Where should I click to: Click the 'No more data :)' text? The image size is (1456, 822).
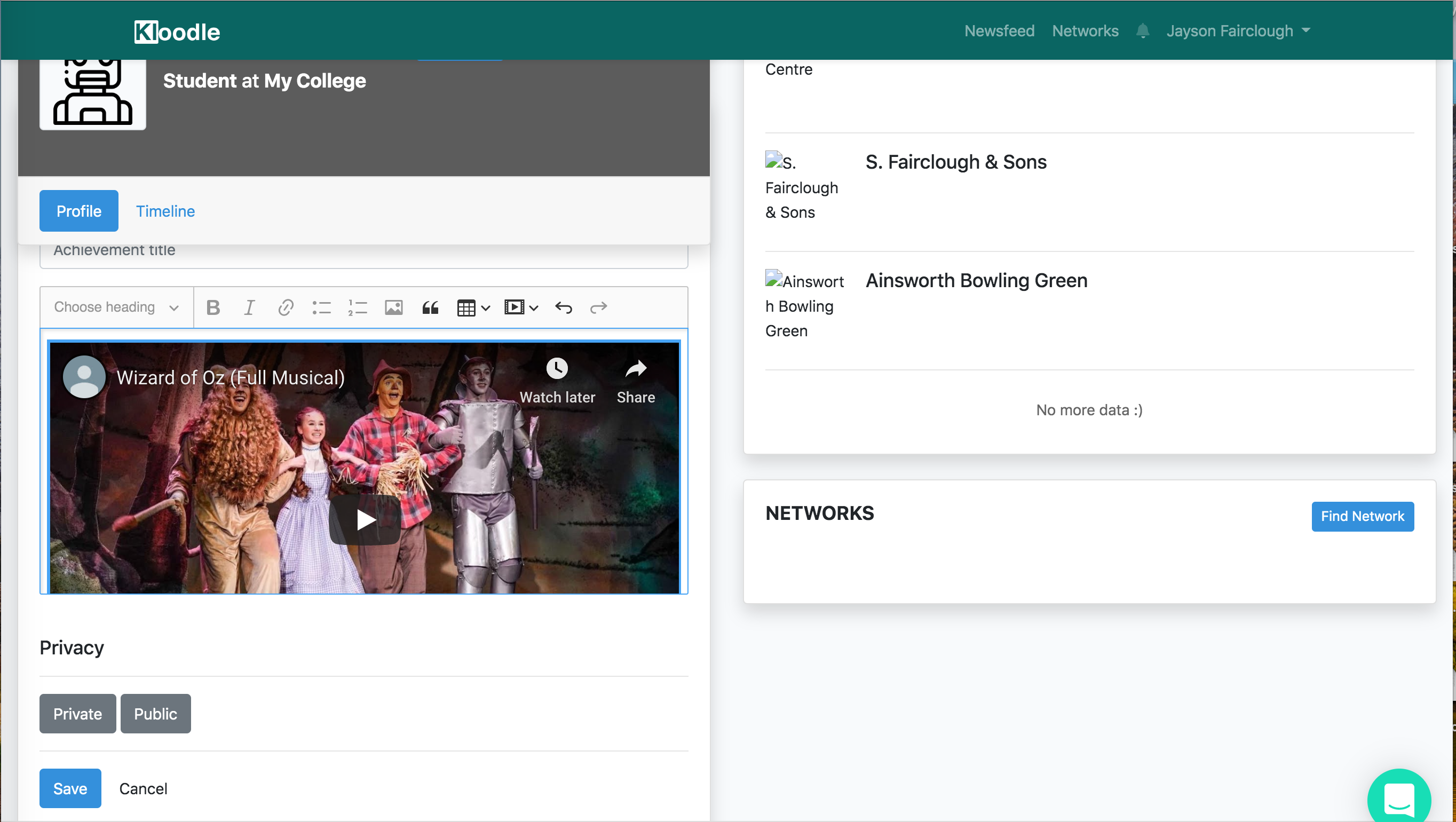click(1089, 409)
